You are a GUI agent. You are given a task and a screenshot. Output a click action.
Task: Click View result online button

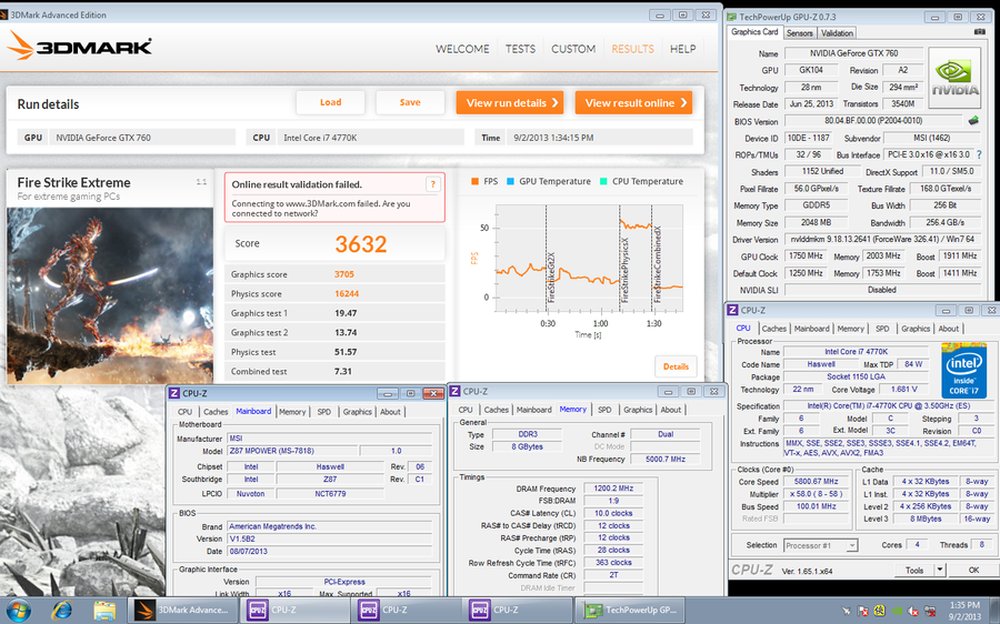[x=634, y=103]
